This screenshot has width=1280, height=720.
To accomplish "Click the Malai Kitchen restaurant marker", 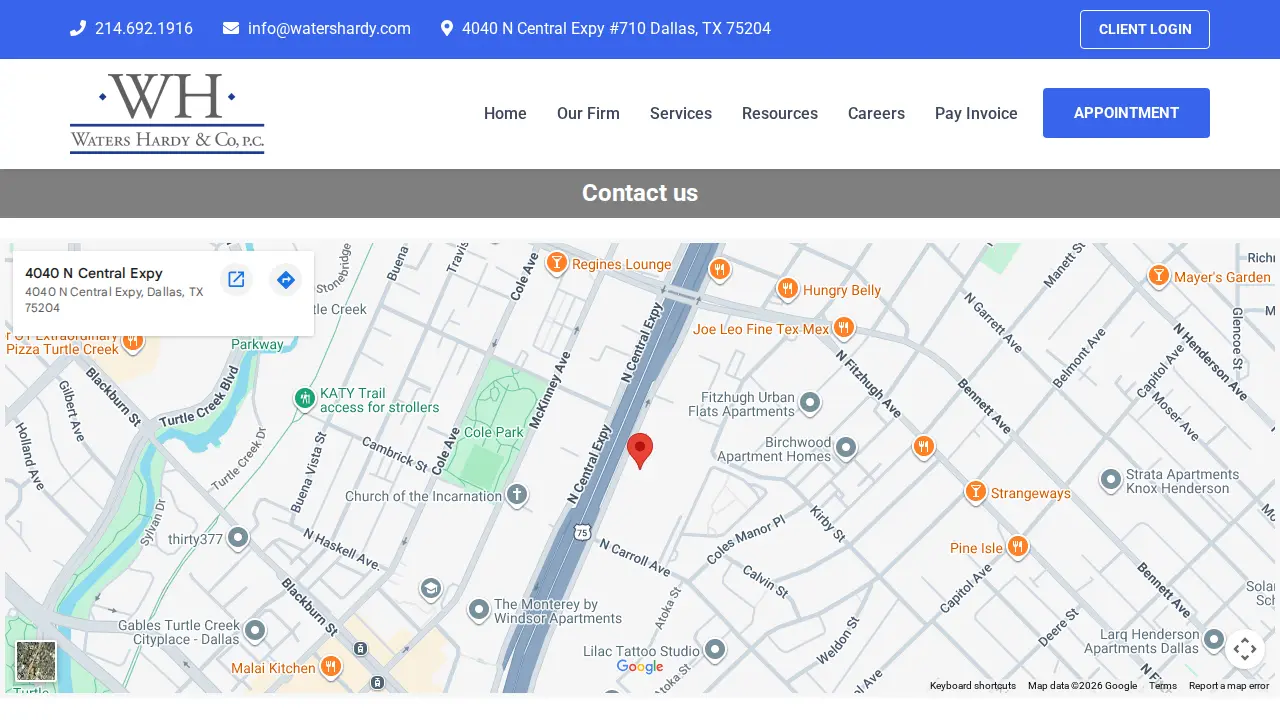I will coord(331,666).
